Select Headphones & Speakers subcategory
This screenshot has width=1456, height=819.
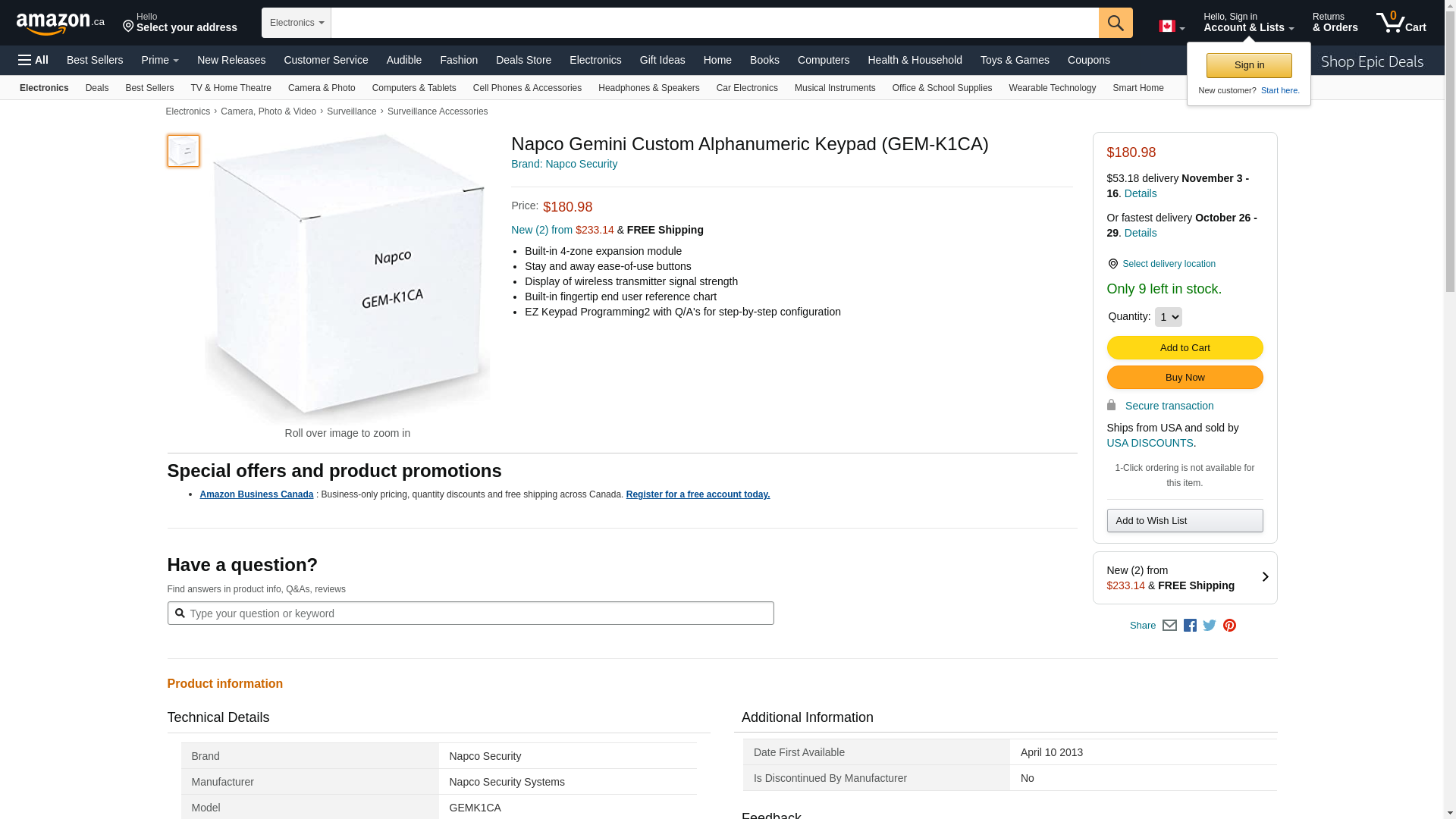pos(648,88)
